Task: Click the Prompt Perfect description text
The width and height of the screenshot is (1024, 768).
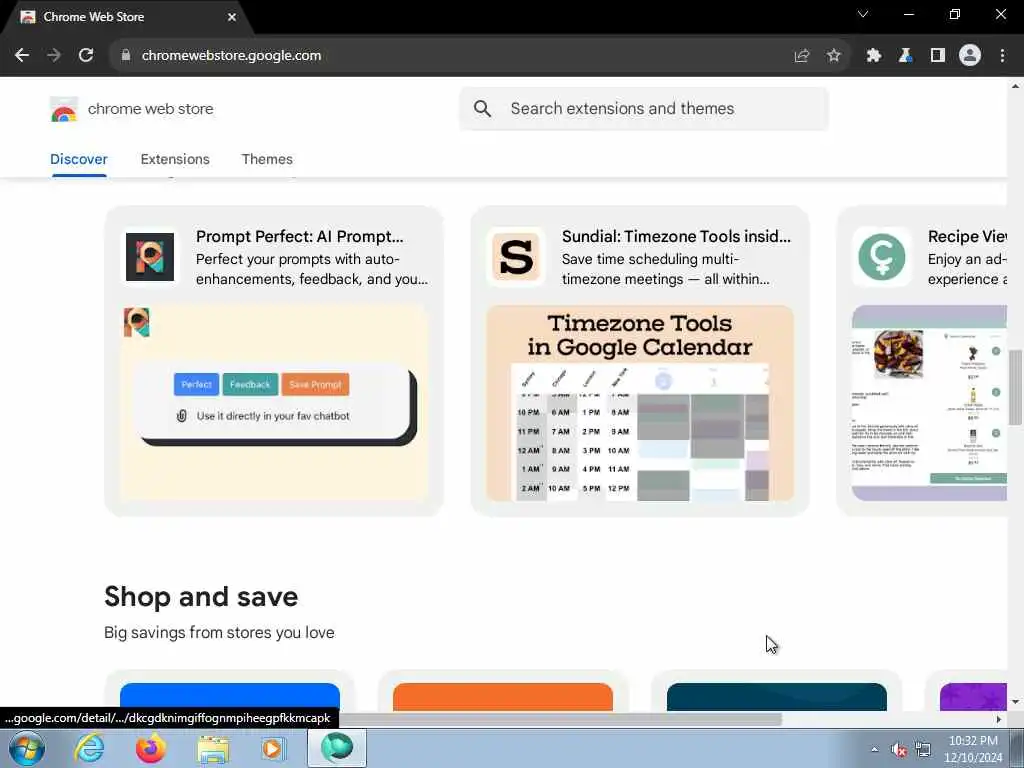Action: click(x=312, y=269)
